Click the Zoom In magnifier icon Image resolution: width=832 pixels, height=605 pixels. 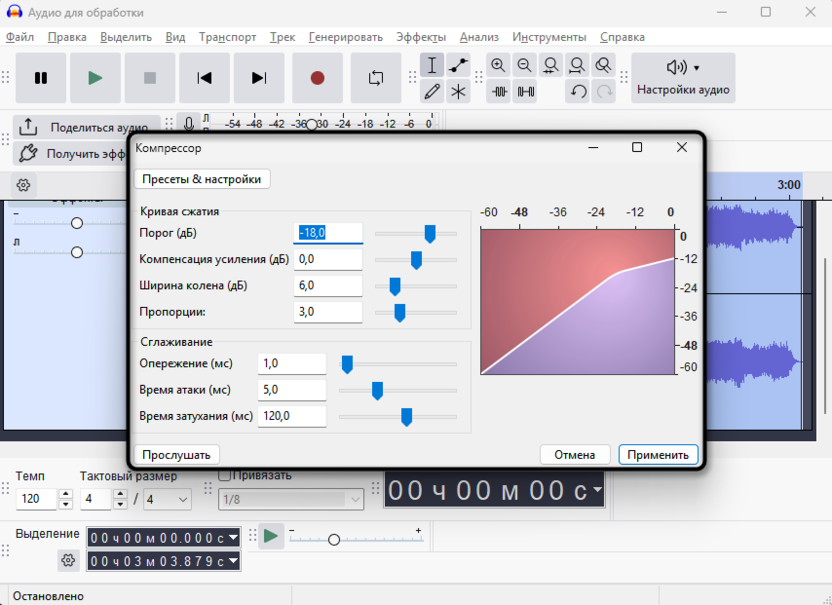[498, 66]
